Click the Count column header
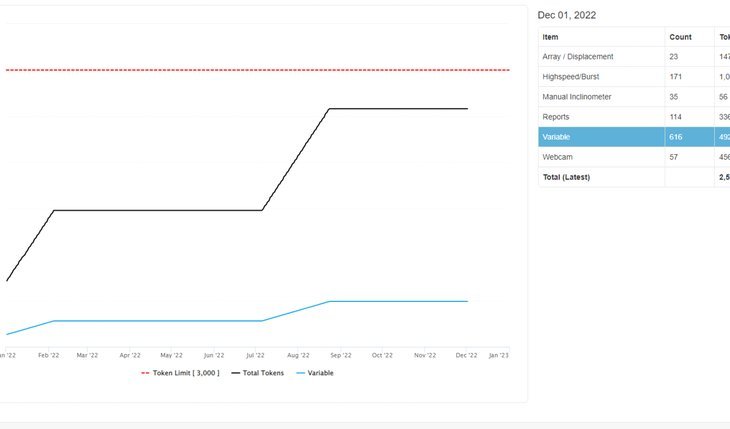This screenshot has width=730, height=429. 680,37
